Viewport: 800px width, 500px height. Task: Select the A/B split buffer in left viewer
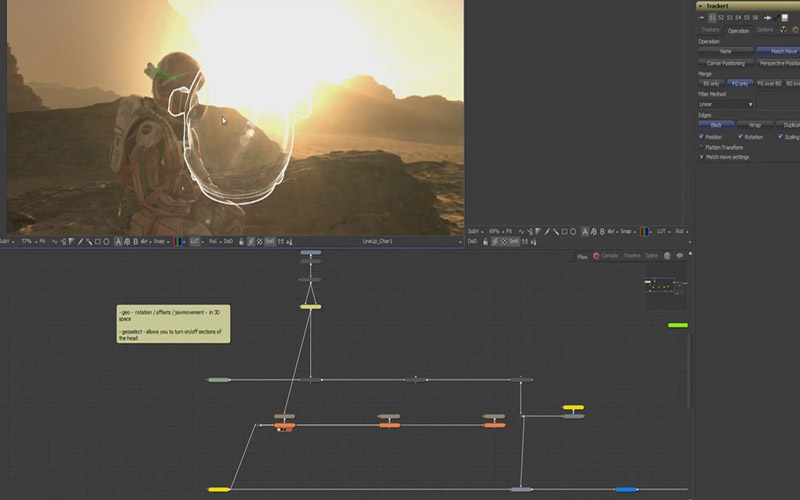[x=127, y=242]
